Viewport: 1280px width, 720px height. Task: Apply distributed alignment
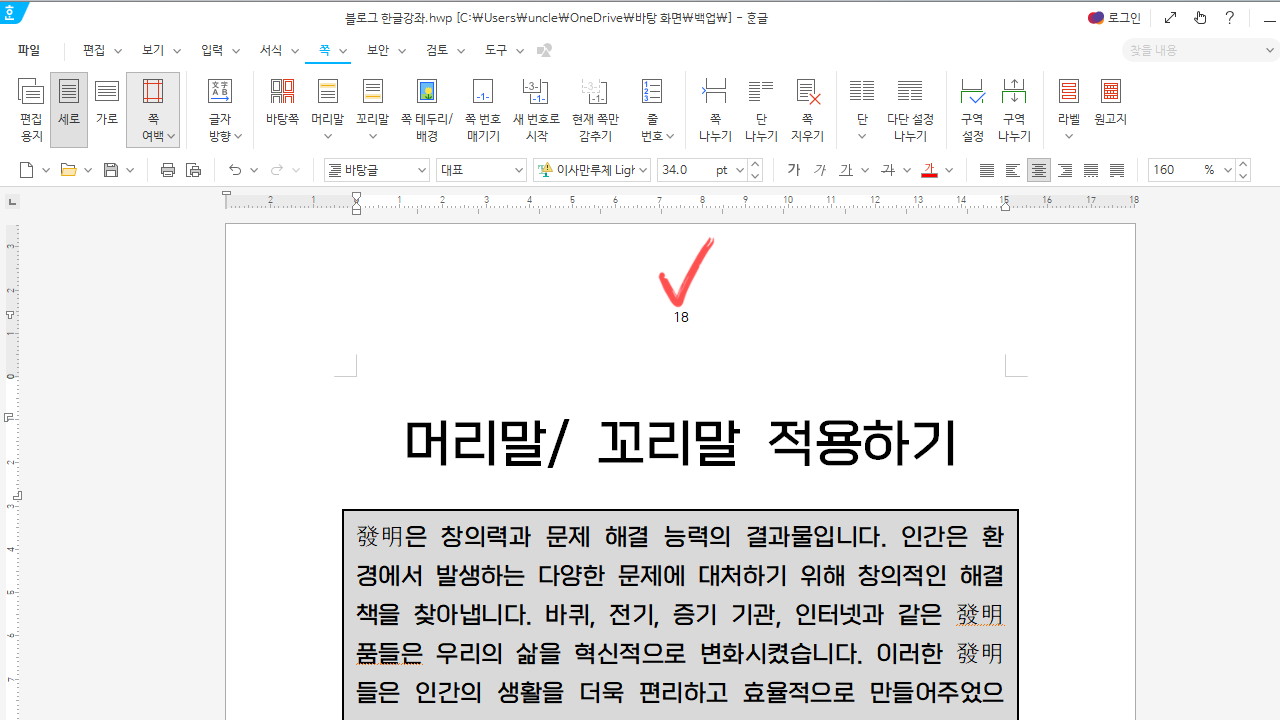1091,170
